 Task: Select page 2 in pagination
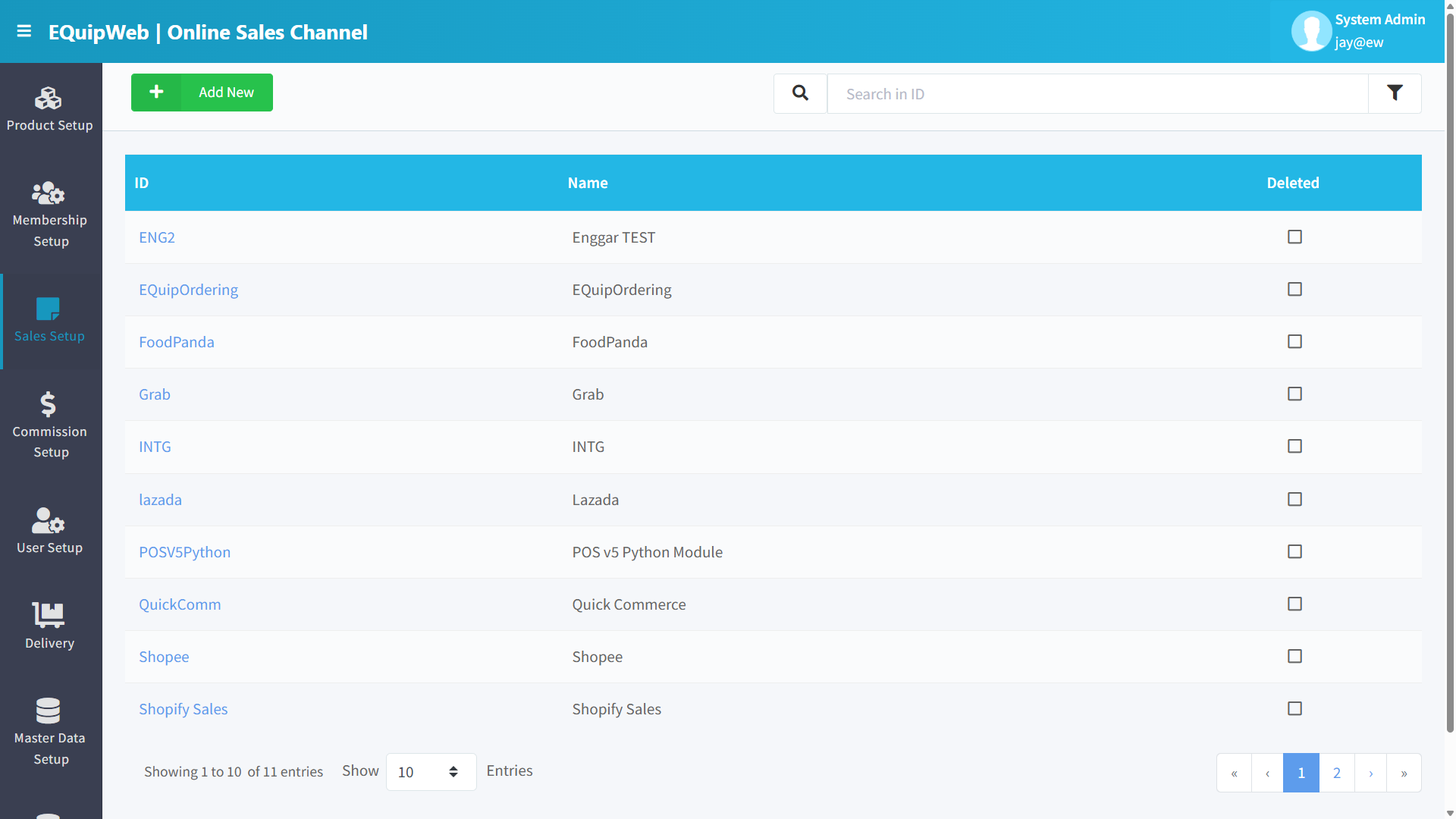point(1337,773)
